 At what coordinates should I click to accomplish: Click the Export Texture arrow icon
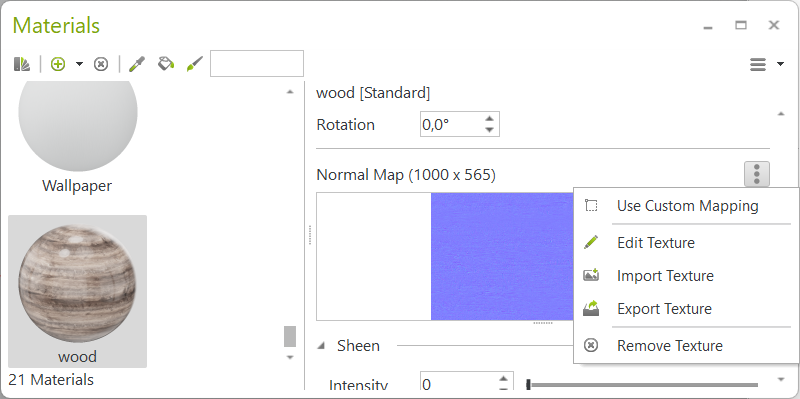pos(591,309)
